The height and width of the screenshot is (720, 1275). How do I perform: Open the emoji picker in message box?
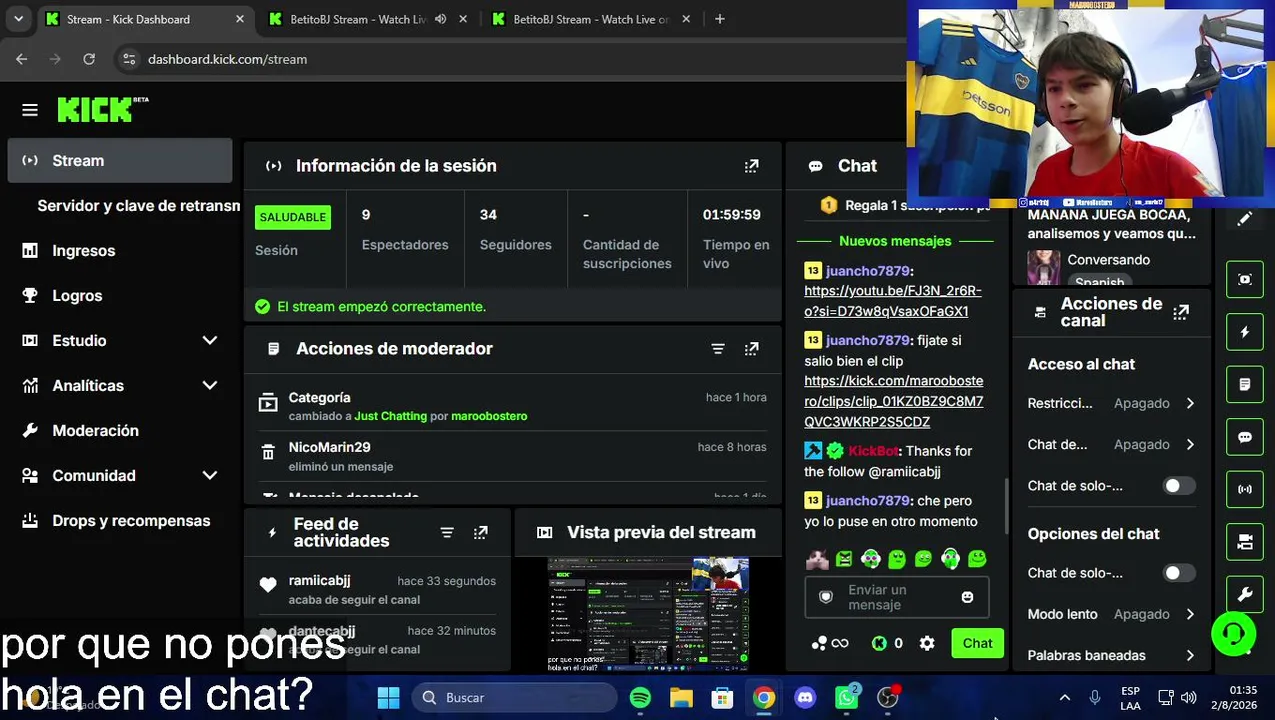[x=967, y=597]
